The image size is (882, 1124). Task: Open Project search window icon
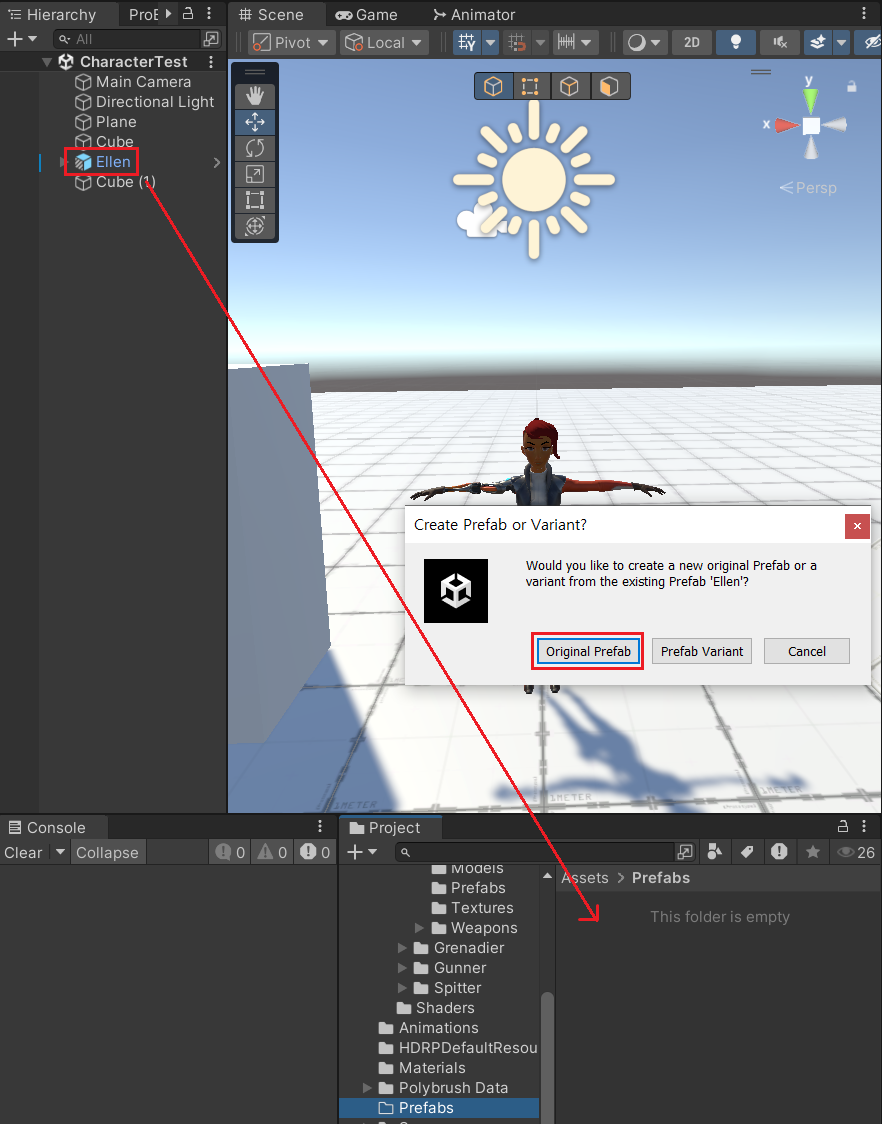pos(685,852)
